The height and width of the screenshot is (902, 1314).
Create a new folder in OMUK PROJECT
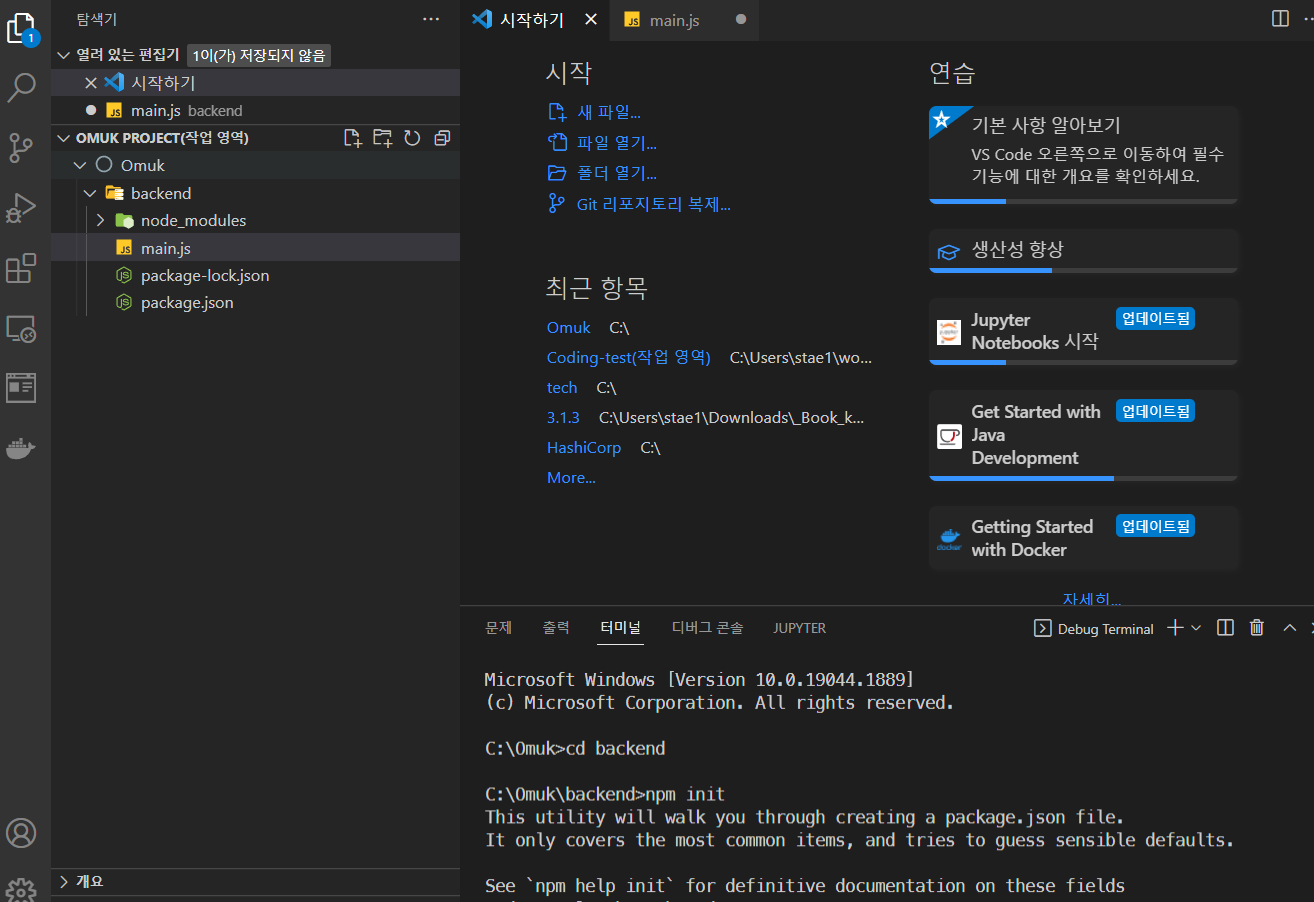382,138
